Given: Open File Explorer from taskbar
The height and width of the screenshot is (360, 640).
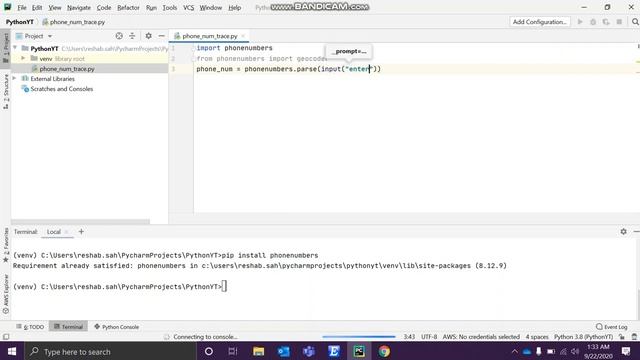Looking at the screenshot, I should 258,351.
